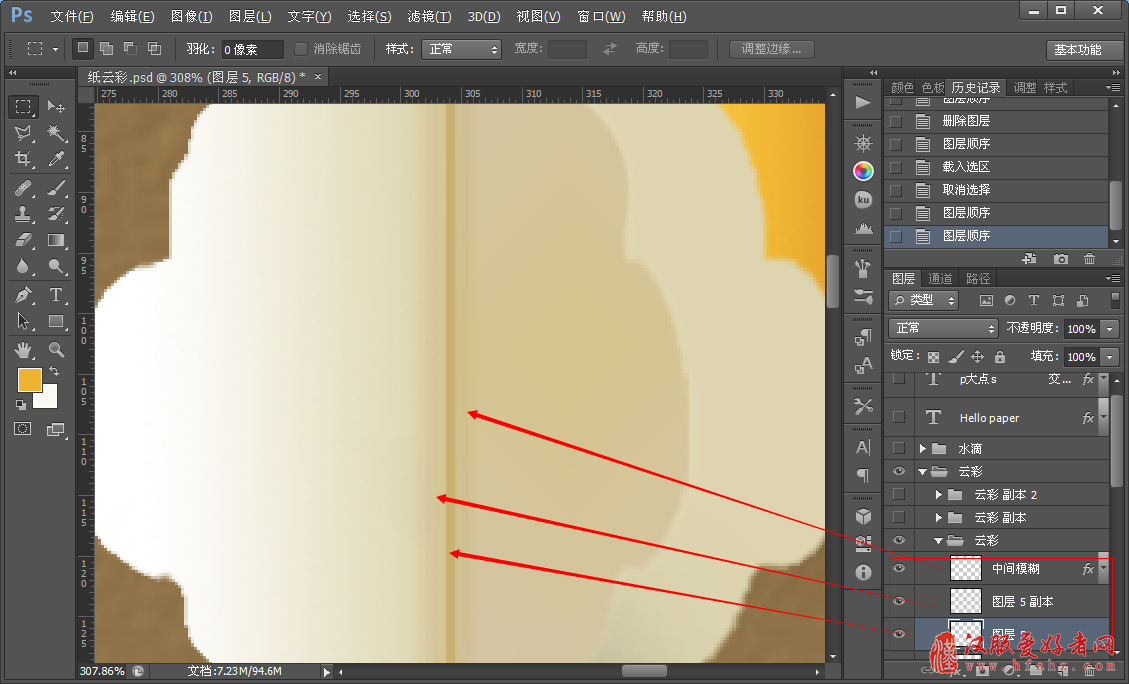Select the Path Selection tool
This screenshot has height=684, width=1129.
coord(23,321)
